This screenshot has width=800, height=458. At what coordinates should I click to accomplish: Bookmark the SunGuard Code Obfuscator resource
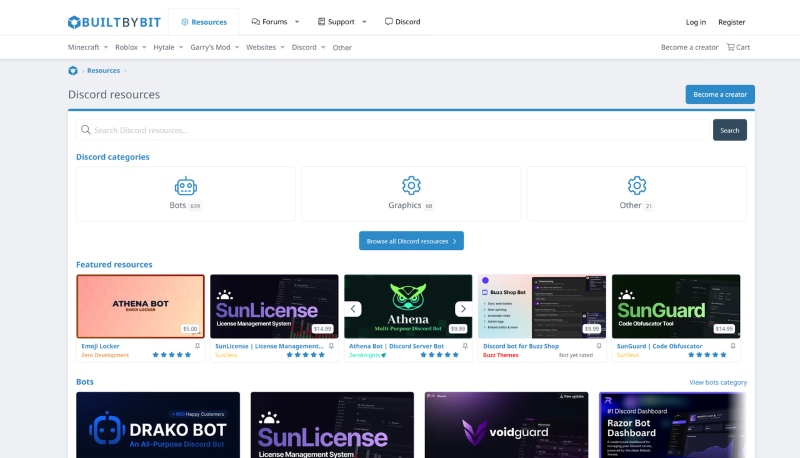point(733,346)
